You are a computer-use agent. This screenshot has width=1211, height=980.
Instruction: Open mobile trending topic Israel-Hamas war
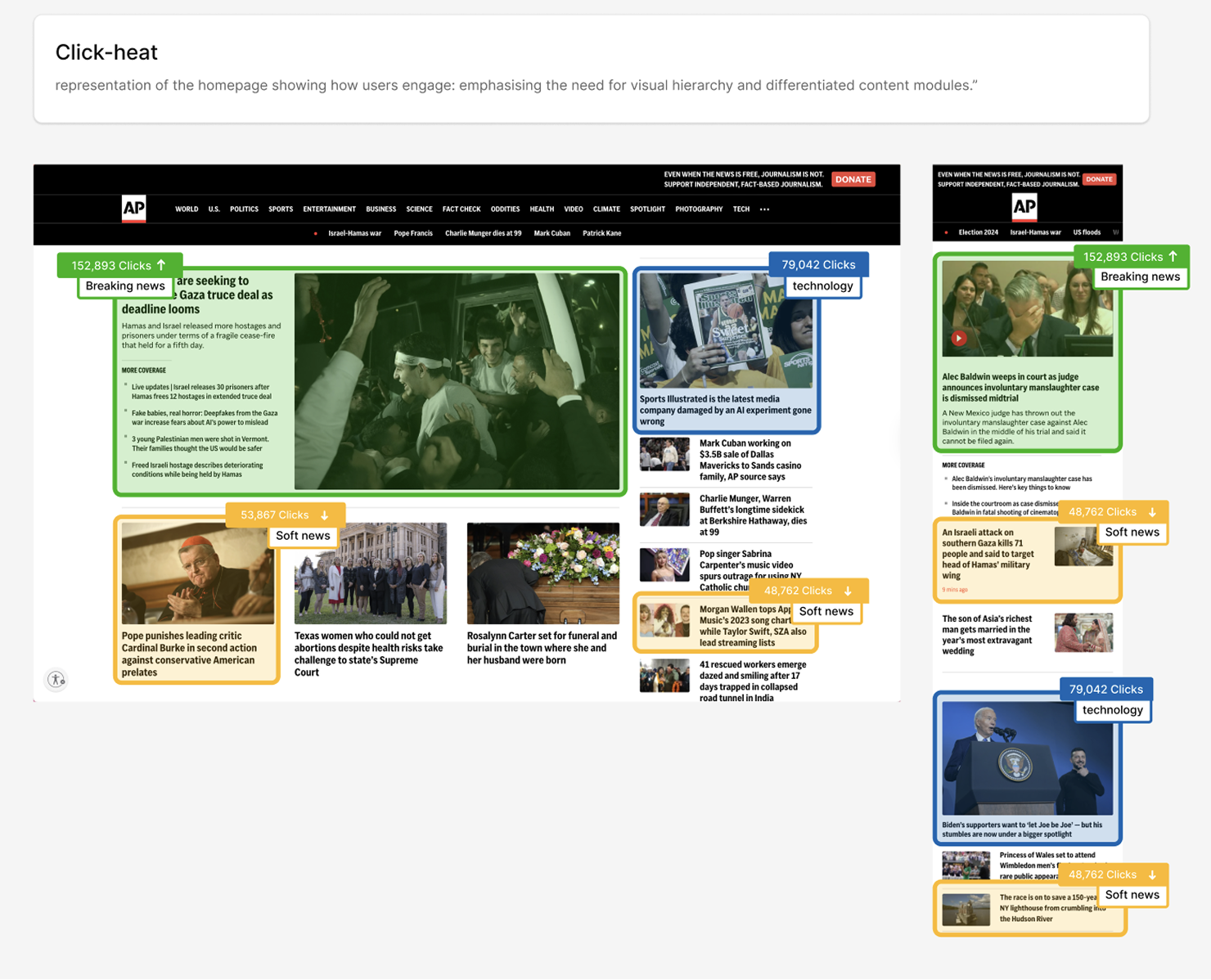(x=1035, y=232)
